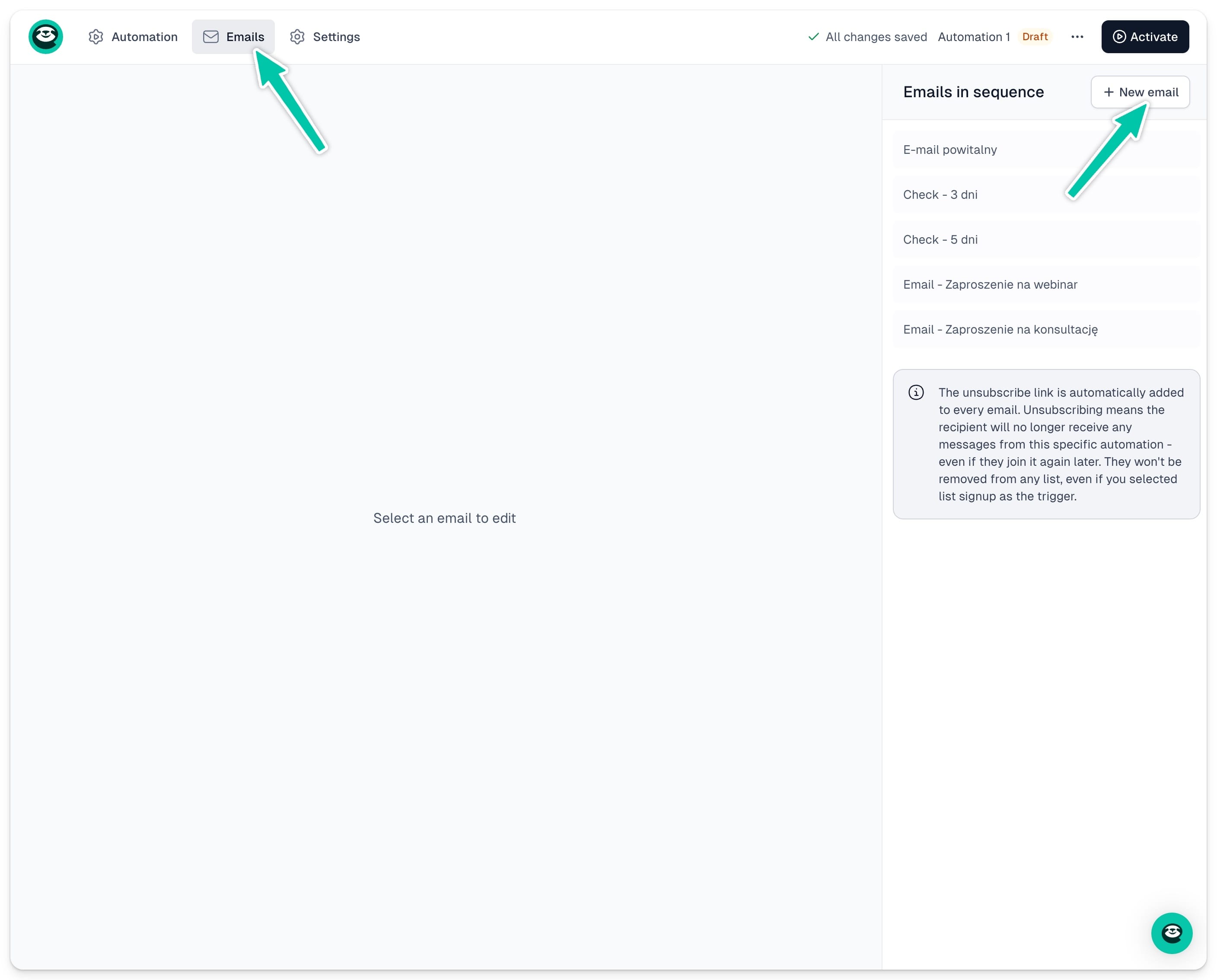Open Email - Zaproszenie na webinar

pyautogui.click(x=1046, y=284)
